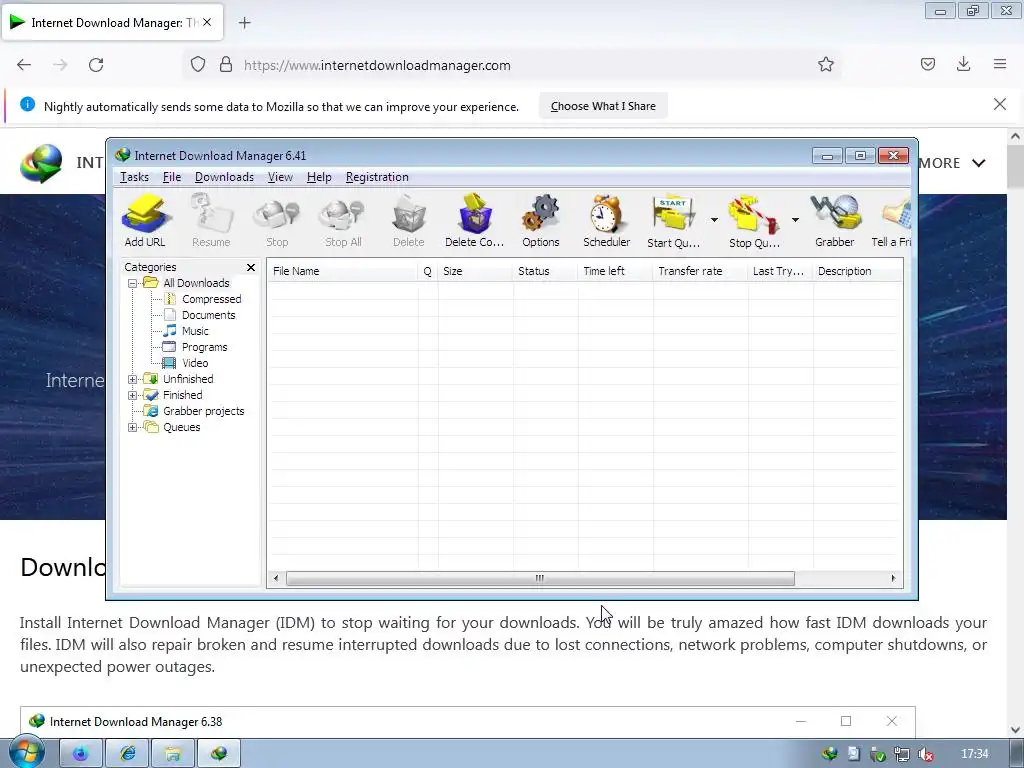Click the Start Queue toolbar icon
Viewport: 1024px width, 768px height.
673,220
